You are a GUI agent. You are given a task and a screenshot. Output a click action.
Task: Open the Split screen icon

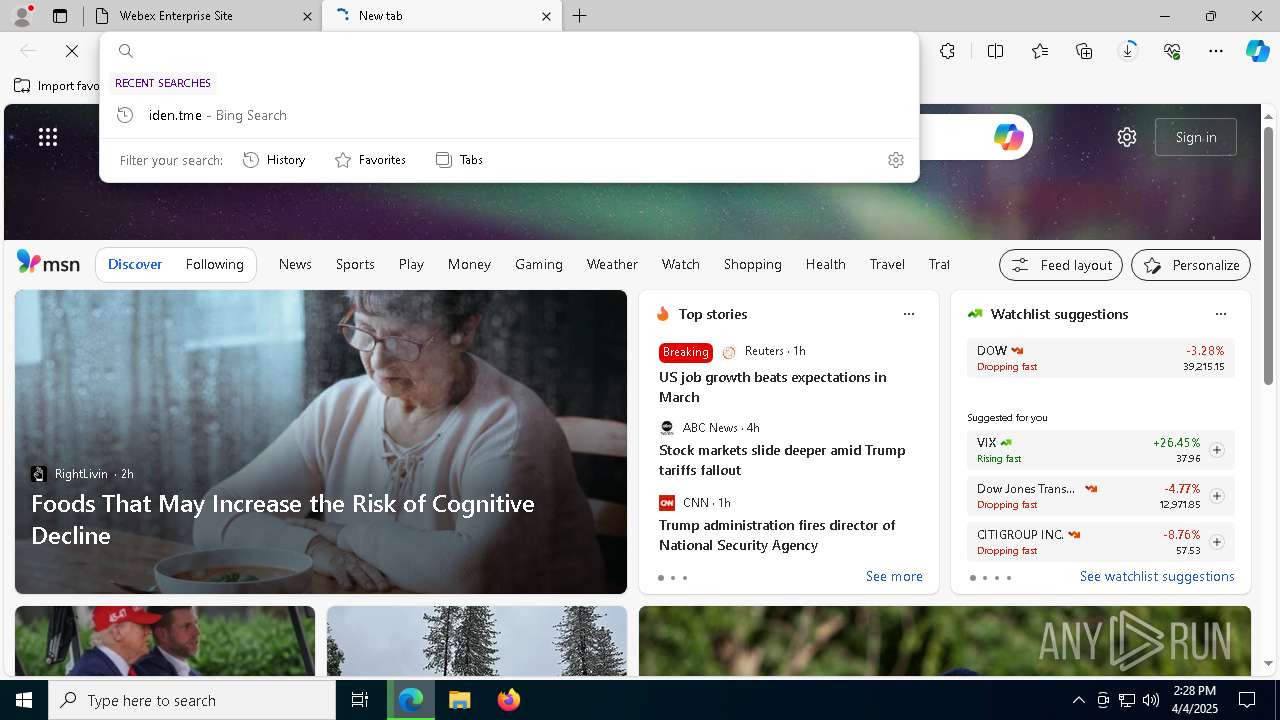[x=995, y=51]
